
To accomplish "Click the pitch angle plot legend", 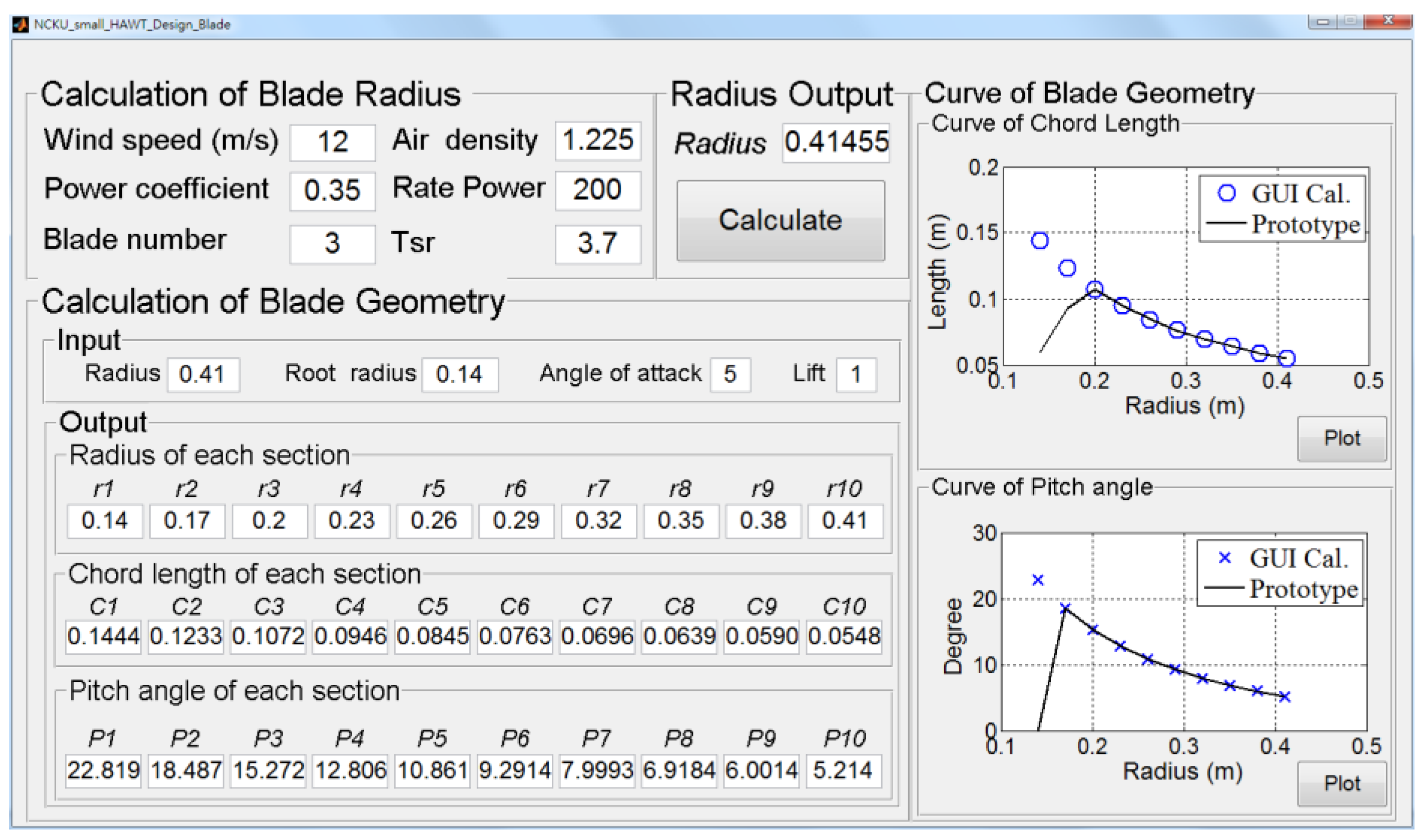I will pos(1279,574).
